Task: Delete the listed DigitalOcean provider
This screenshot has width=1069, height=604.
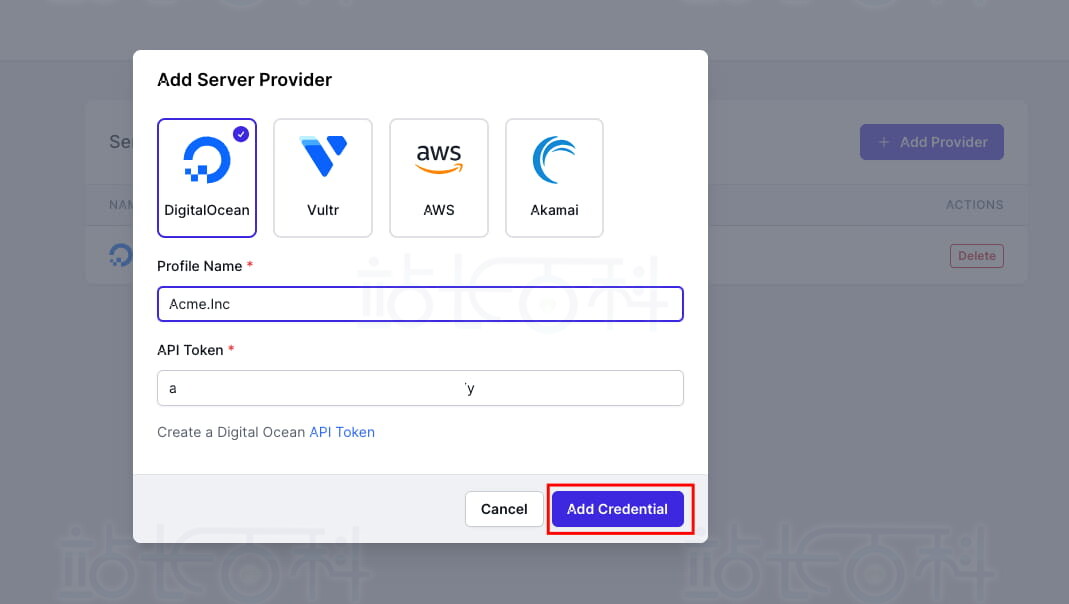Action: (976, 256)
